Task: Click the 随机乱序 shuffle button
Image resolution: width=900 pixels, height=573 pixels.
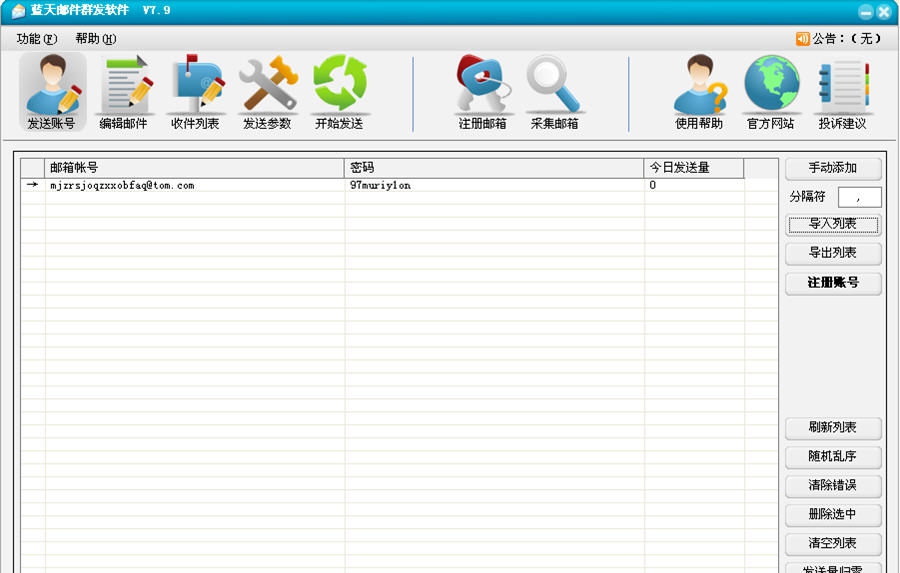Action: click(833, 456)
